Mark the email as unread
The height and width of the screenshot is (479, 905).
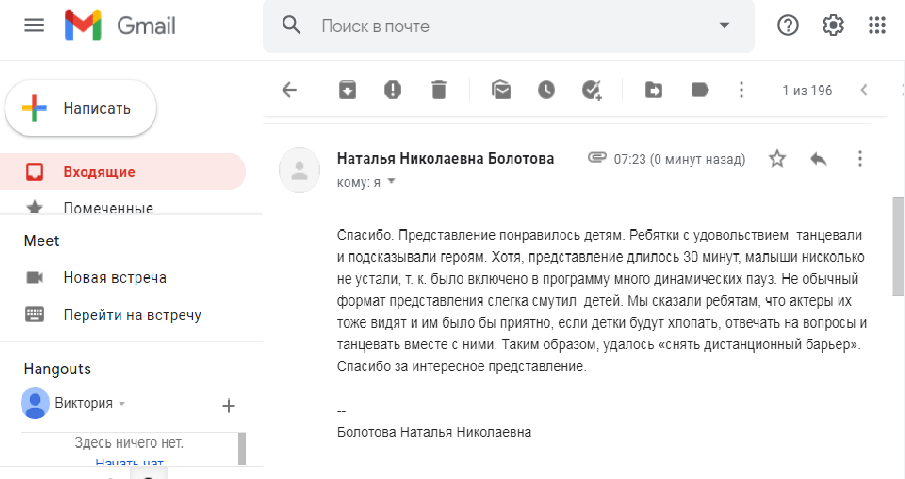(501, 90)
